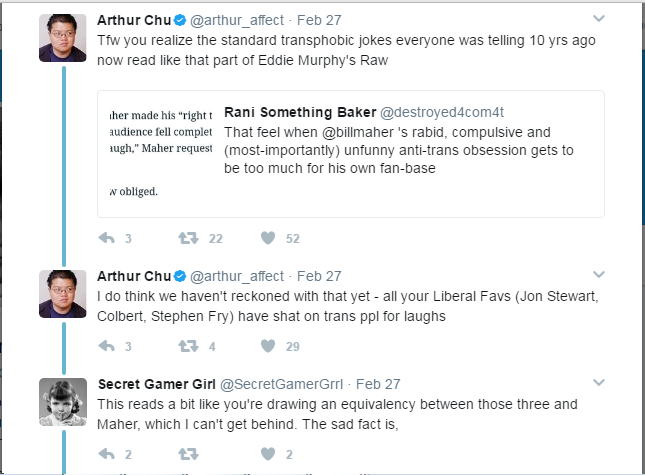The height and width of the screenshot is (475, 645).
Task: Retweet the Liberal Favs tweet
Action: [x=188, y=346]
